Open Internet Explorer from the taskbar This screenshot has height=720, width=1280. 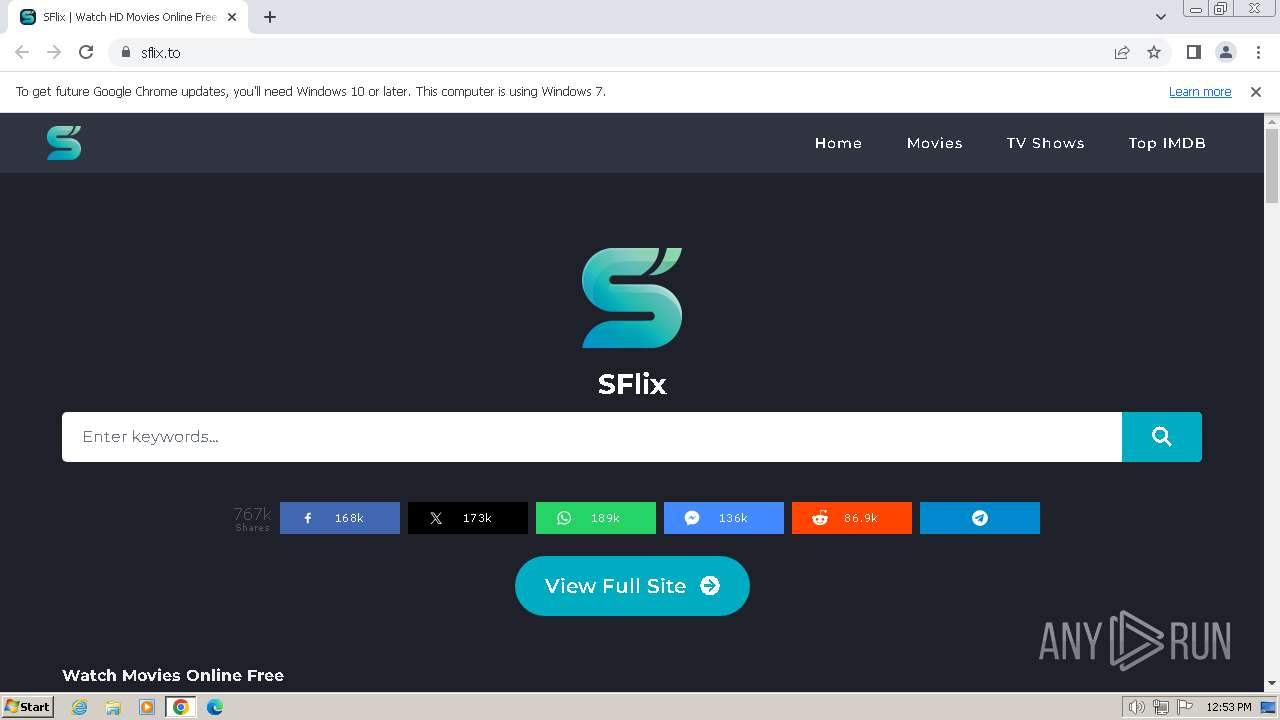[x=80, y=707]
